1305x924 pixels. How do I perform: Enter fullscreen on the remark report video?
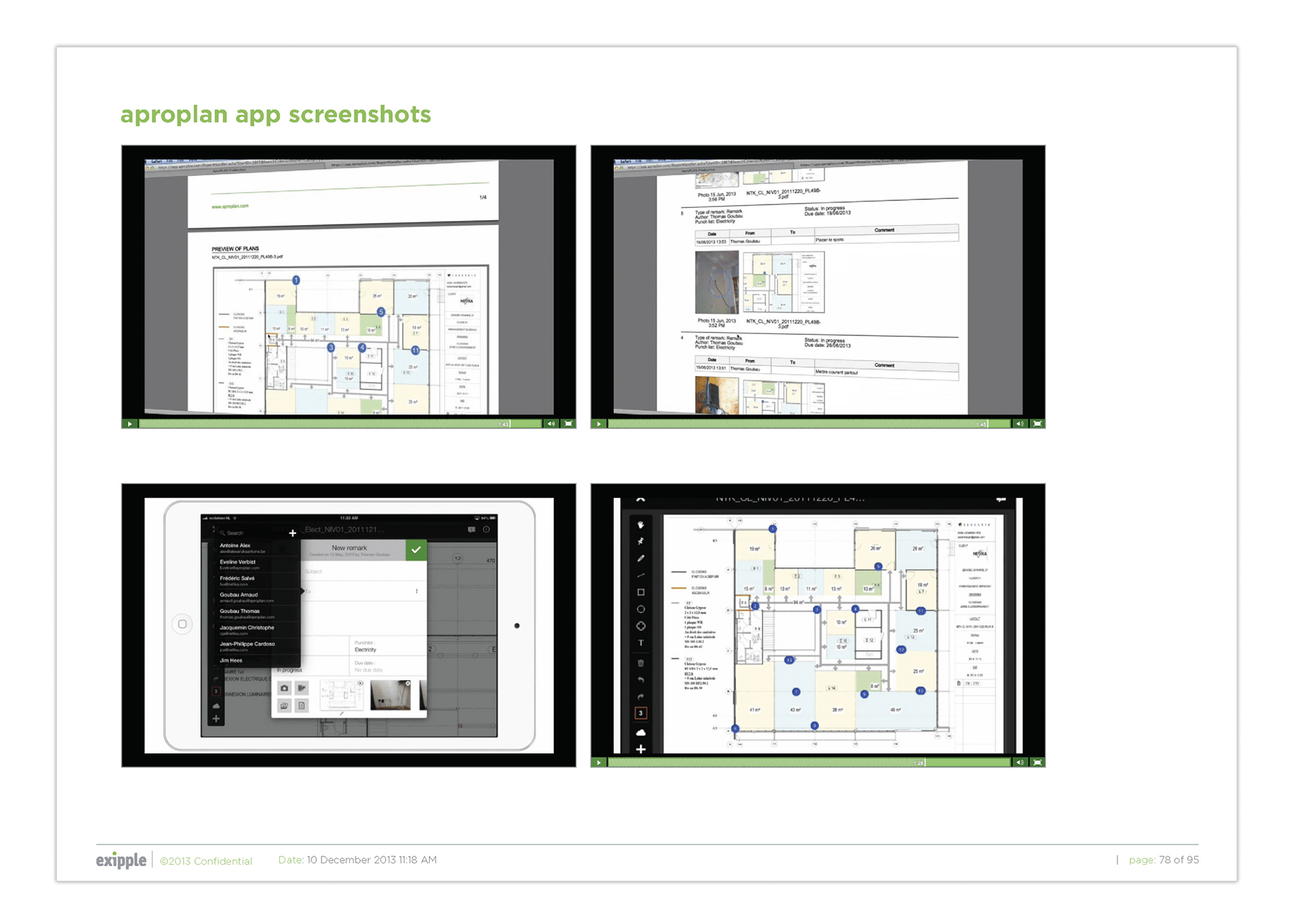tap(1037, 424)
